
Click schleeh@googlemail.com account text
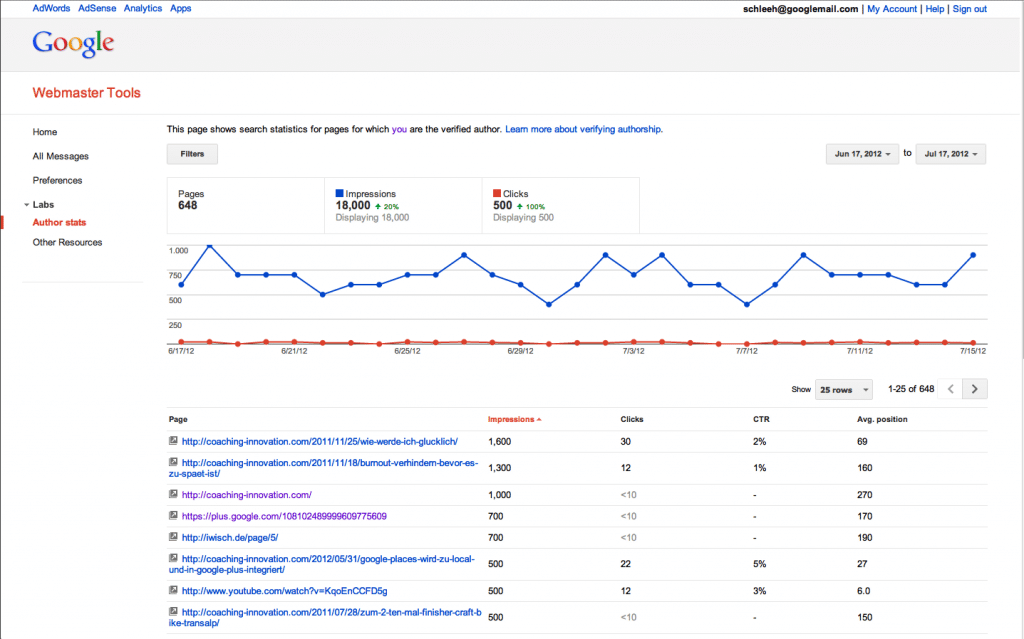pyautogui.click(x=801, y=9)
